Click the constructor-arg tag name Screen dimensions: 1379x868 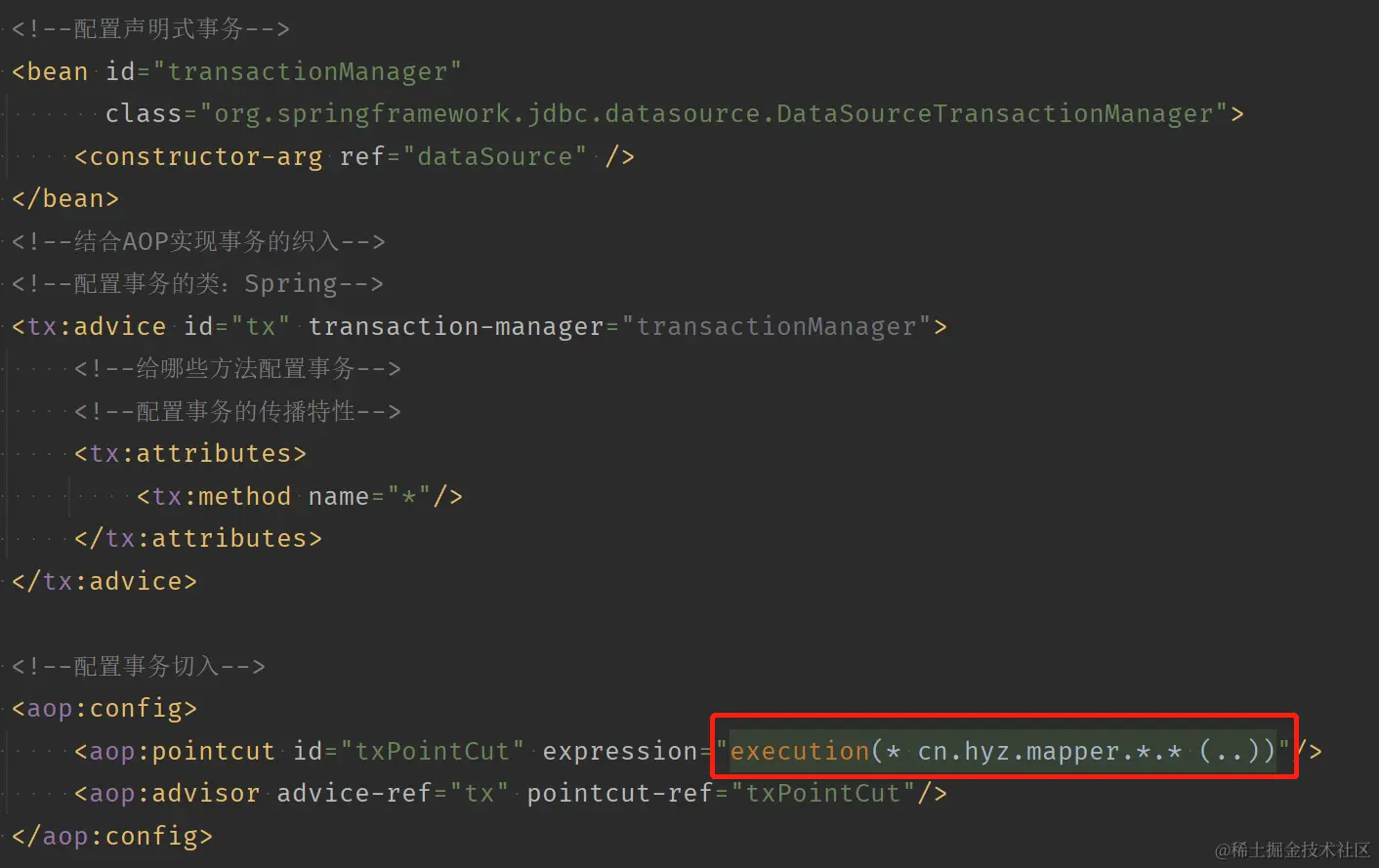[x=205, y=156]
